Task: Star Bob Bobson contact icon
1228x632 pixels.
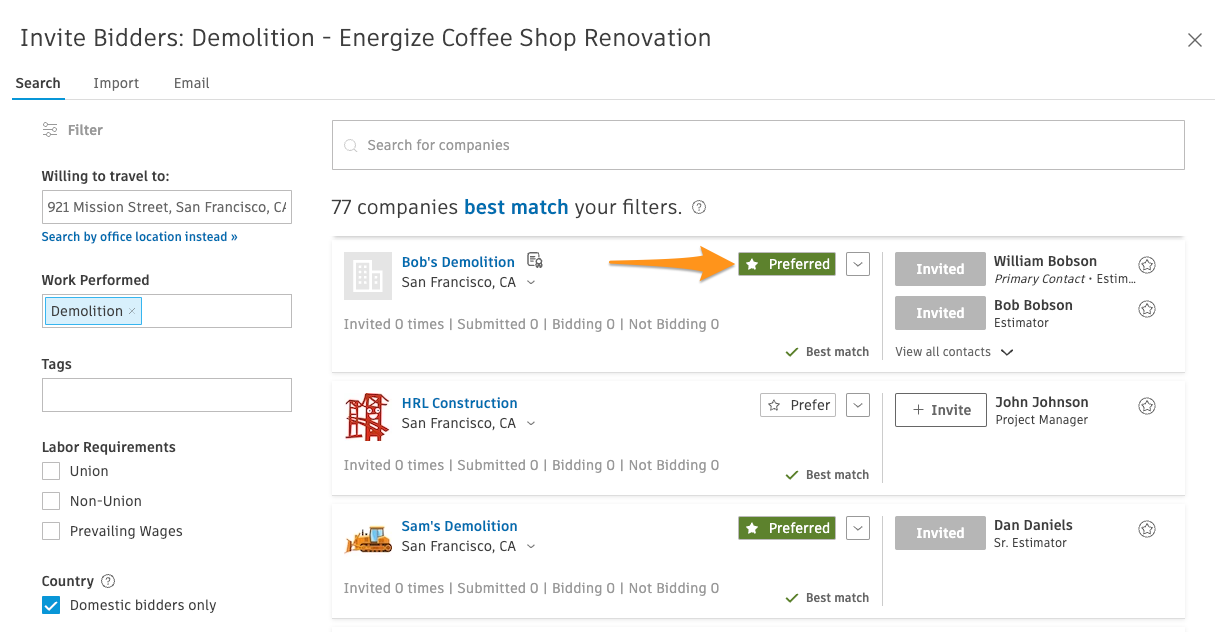Action: point(1147,309)
